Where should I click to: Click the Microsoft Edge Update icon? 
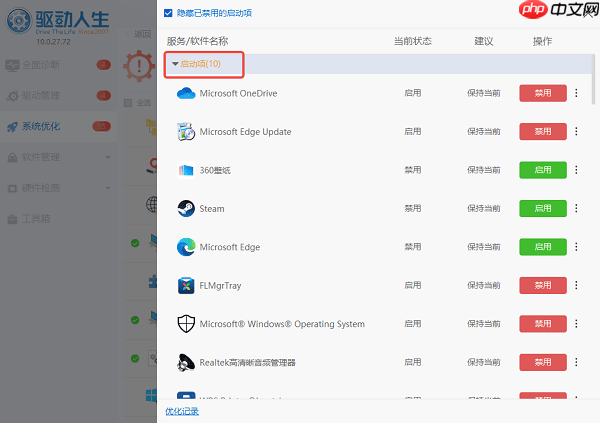coord(186,132)
